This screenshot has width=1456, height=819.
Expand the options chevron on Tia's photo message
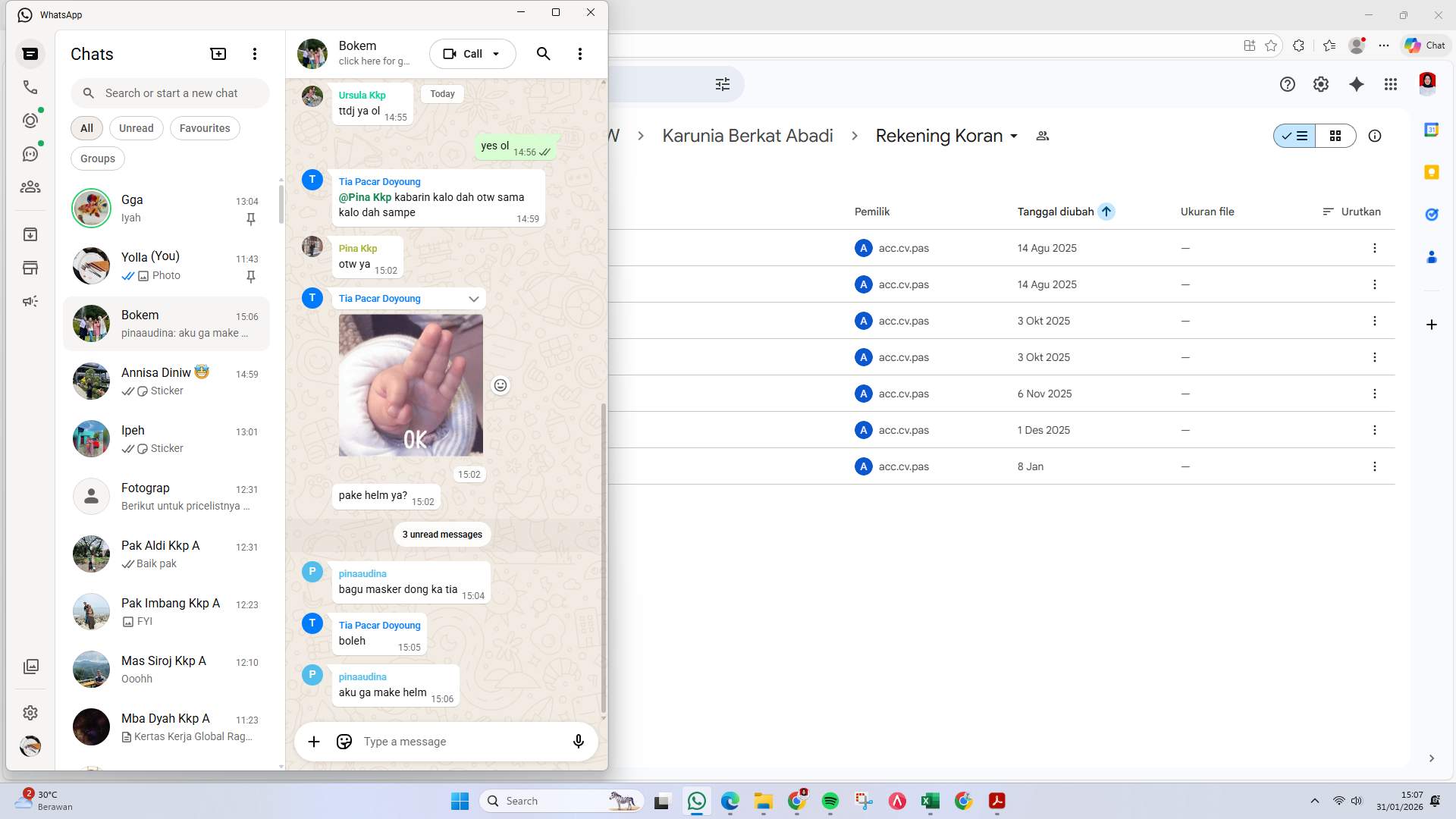[x=473, y=298]
